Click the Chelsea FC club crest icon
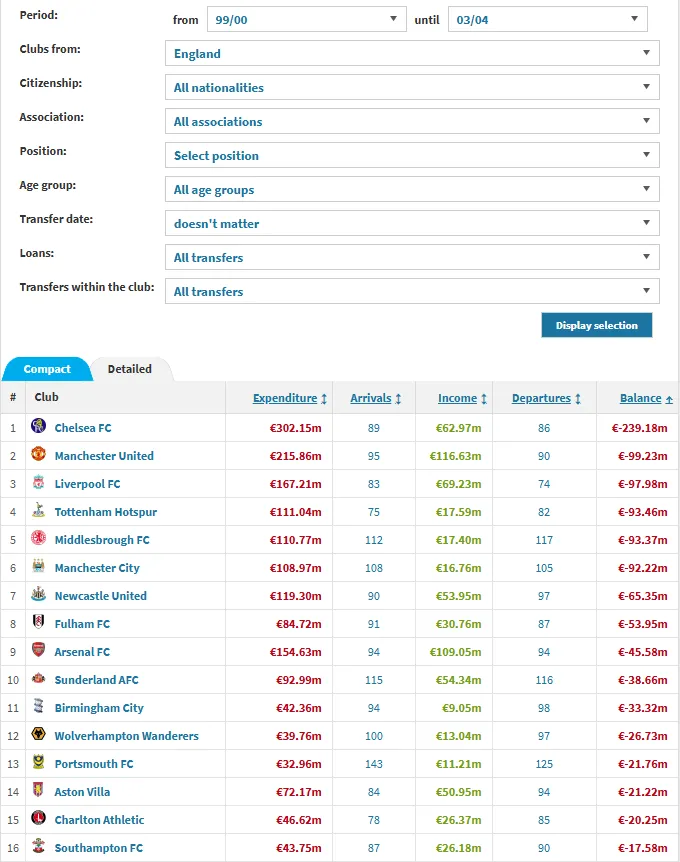 [x=38, y=427]
